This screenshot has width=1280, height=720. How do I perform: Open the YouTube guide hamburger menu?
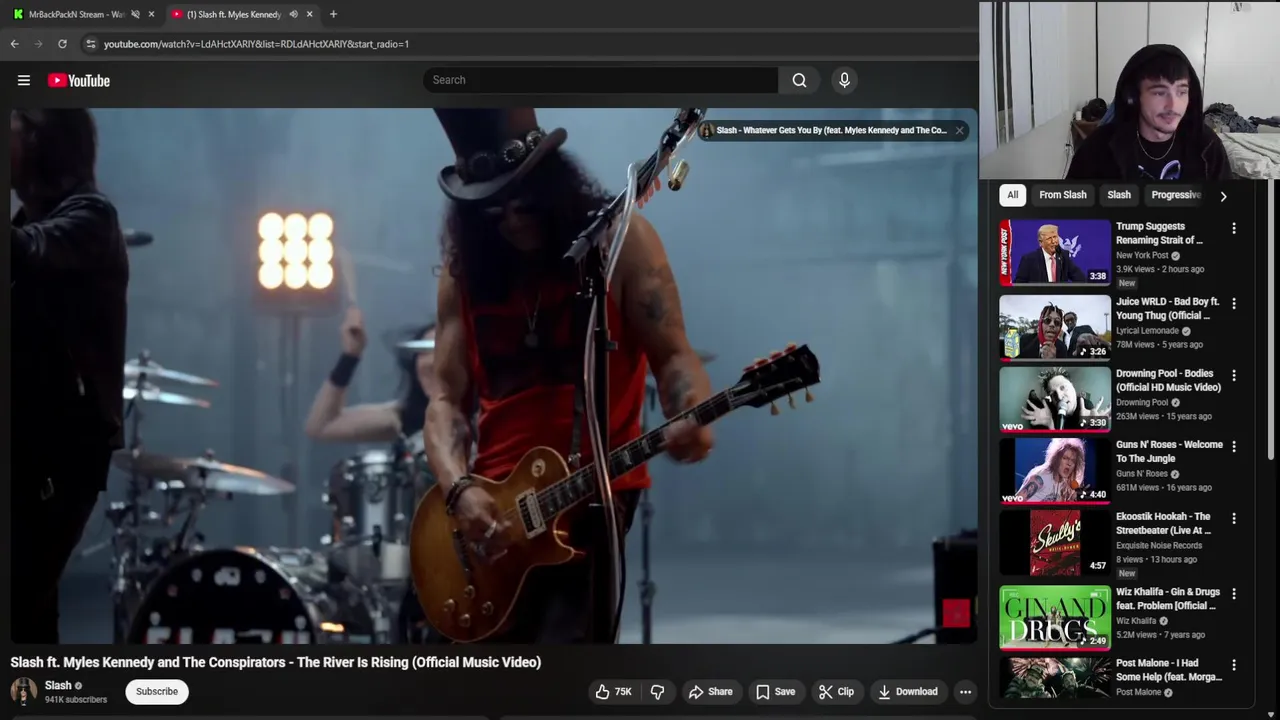point(24,80)
